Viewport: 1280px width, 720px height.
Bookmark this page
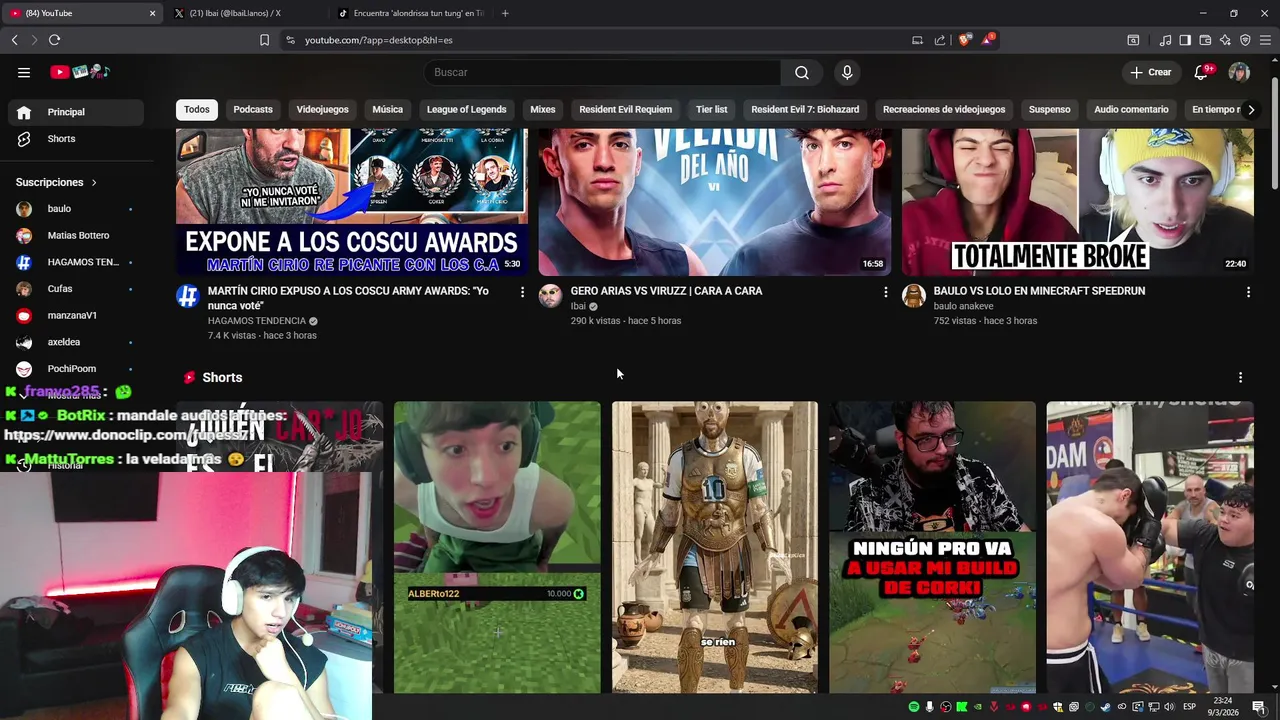[x=264, y=40]
